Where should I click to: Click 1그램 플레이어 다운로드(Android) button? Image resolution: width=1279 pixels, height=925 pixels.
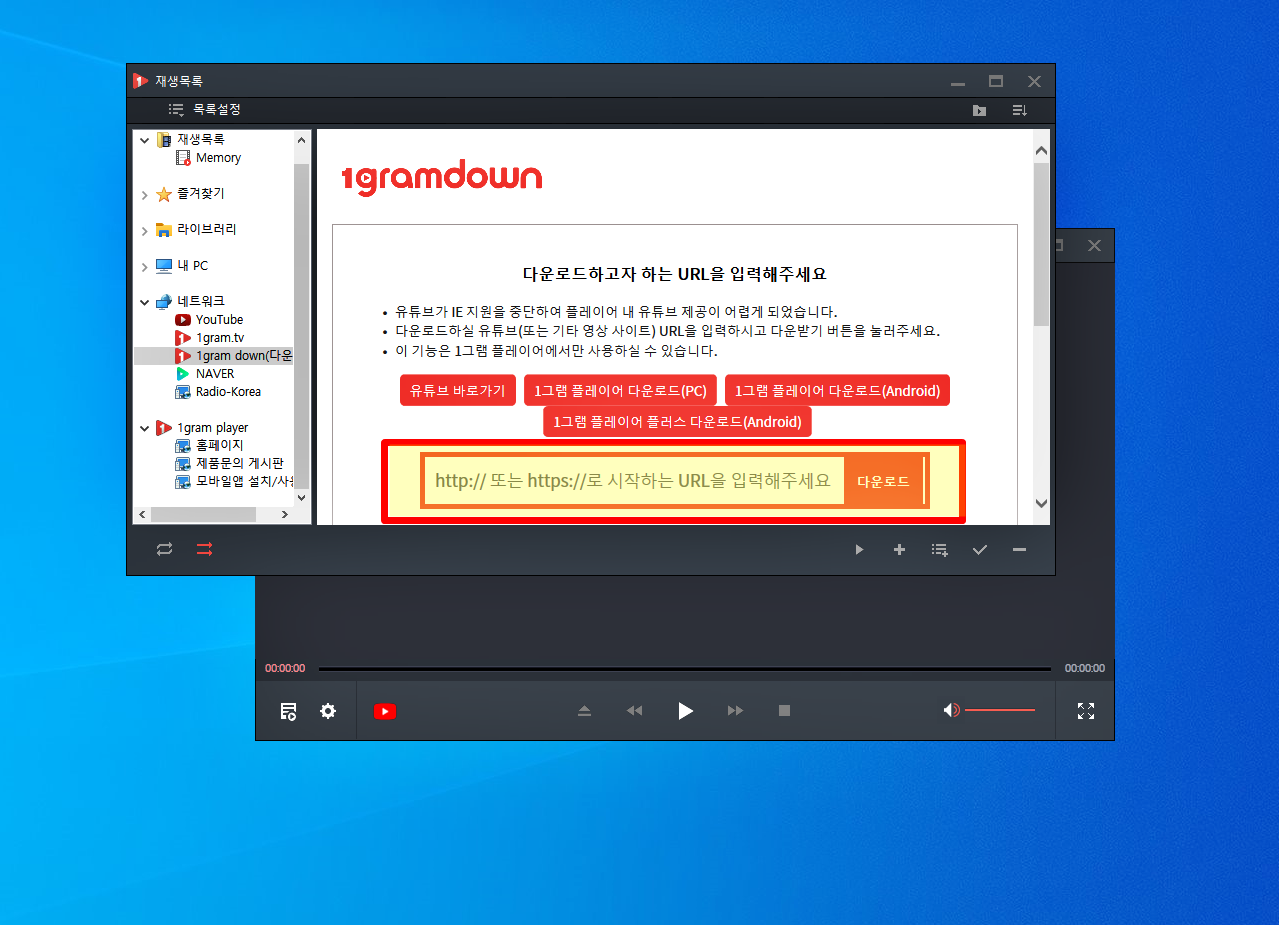pyautogui.click(x=837, y=391)
